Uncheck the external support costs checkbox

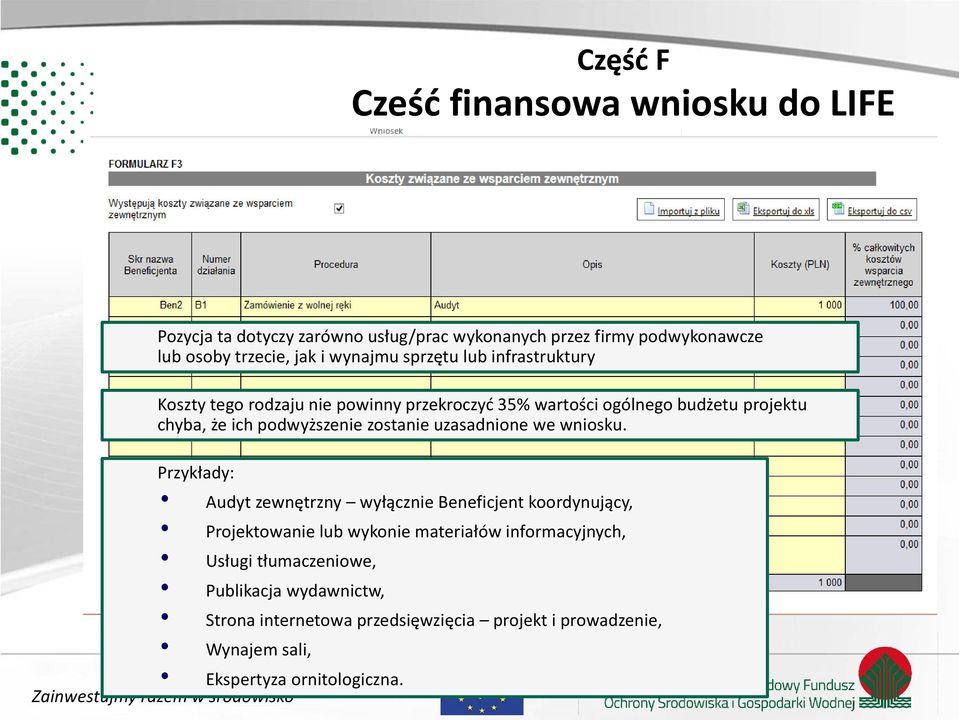339,209
